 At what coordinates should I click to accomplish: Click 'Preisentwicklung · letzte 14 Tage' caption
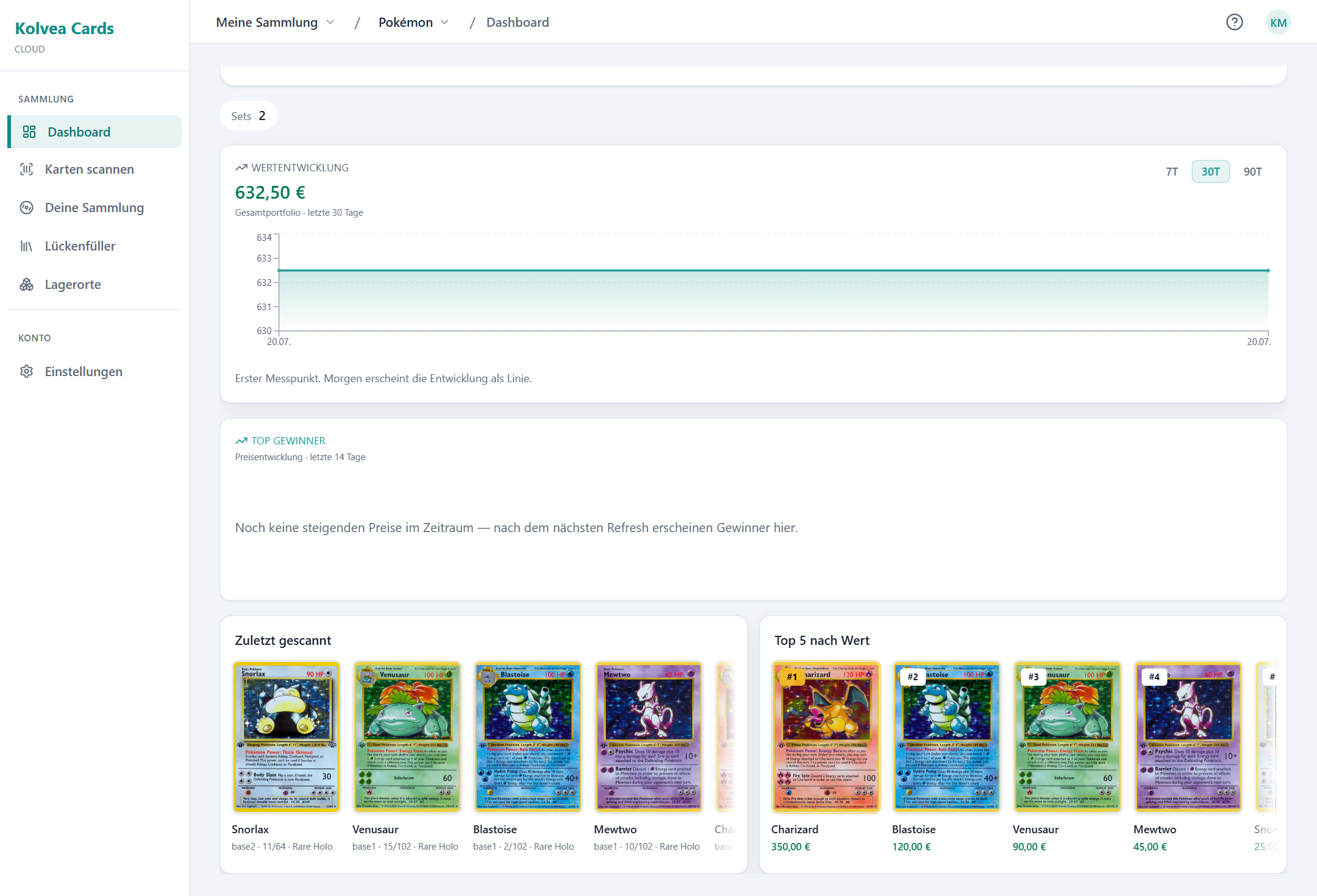pos(300,457)
